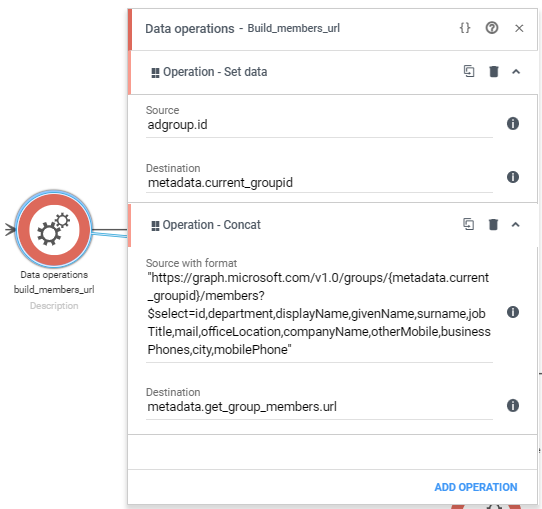Collapse the Concat operation section

point(515,225)
